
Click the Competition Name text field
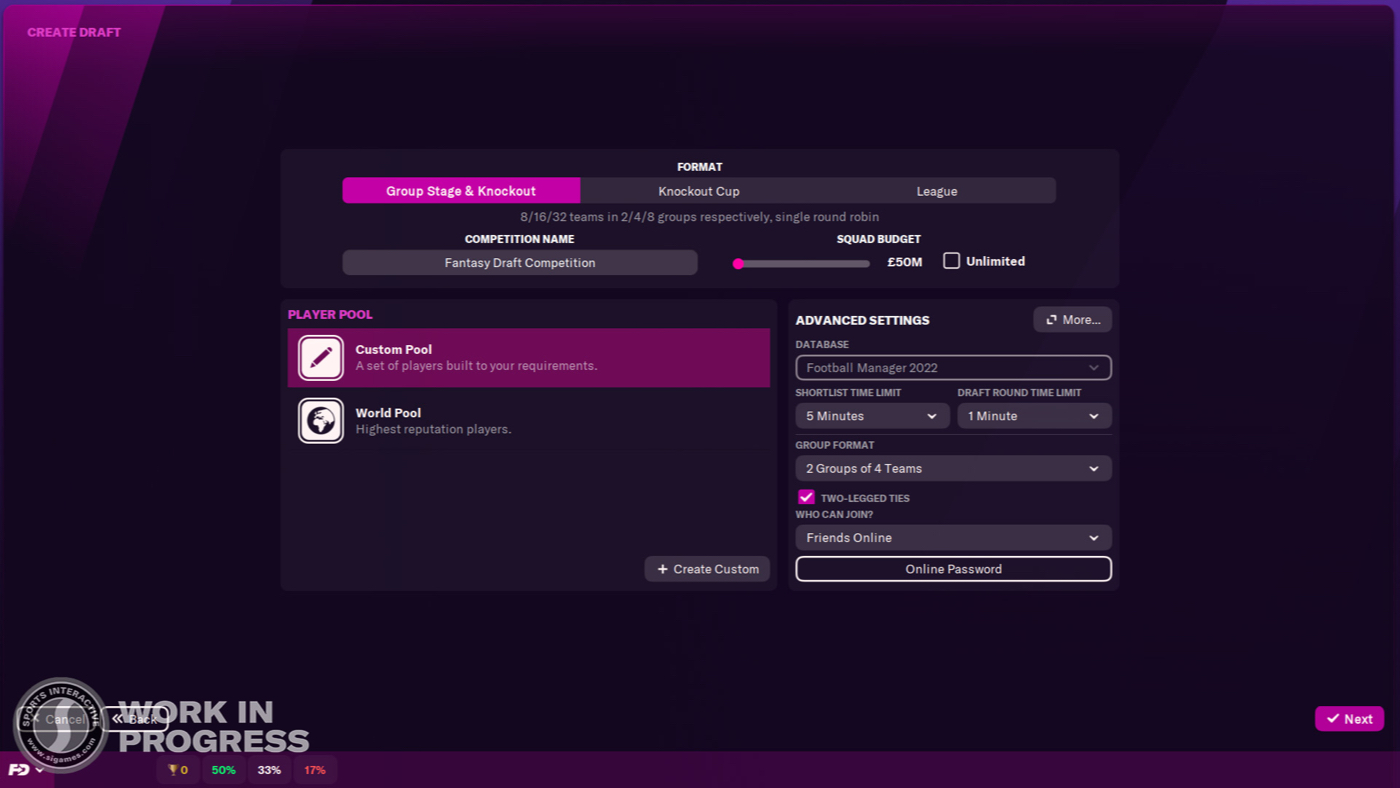[520, 263]
